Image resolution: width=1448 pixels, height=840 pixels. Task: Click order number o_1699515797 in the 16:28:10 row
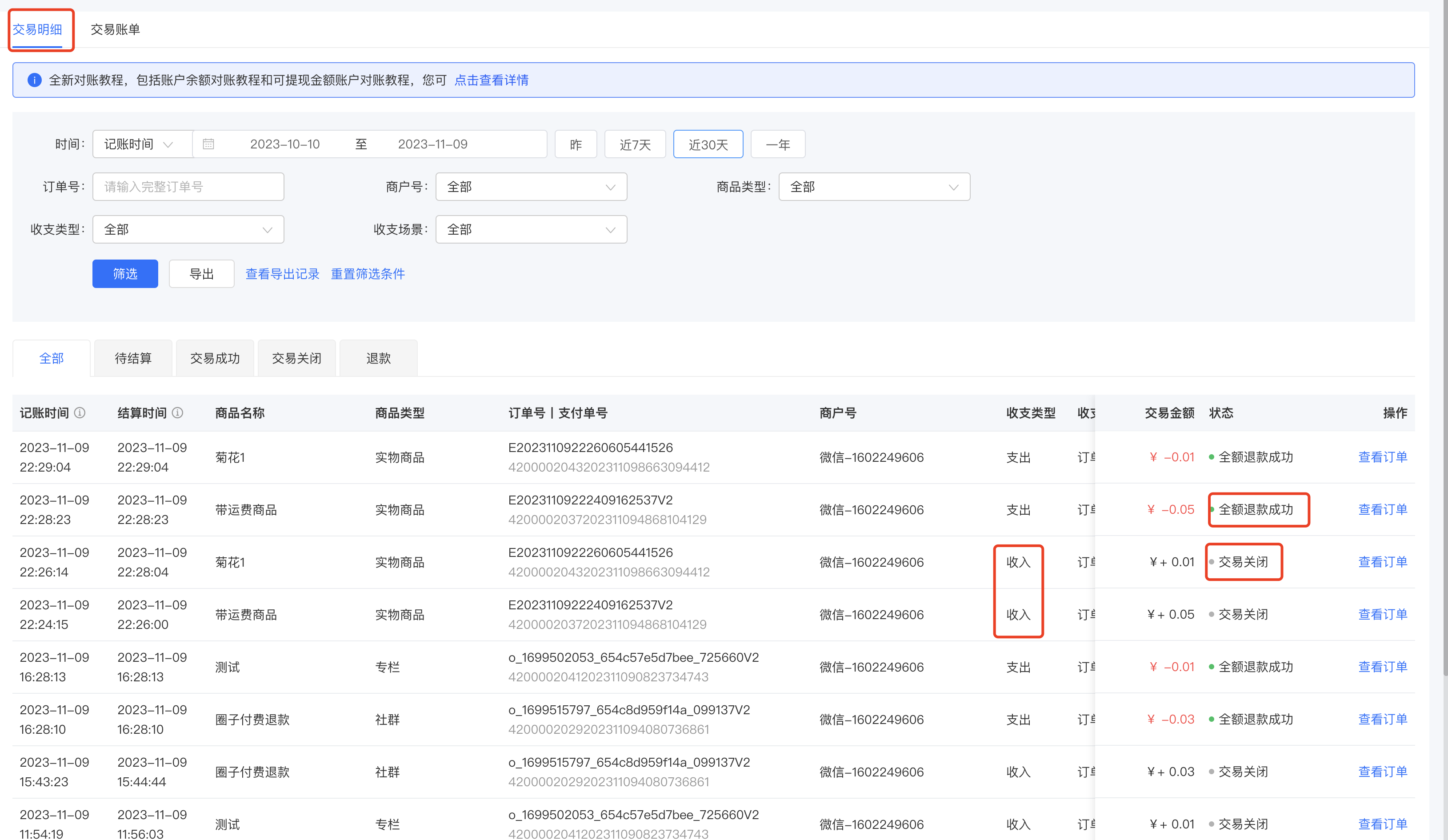pos(629,710)
